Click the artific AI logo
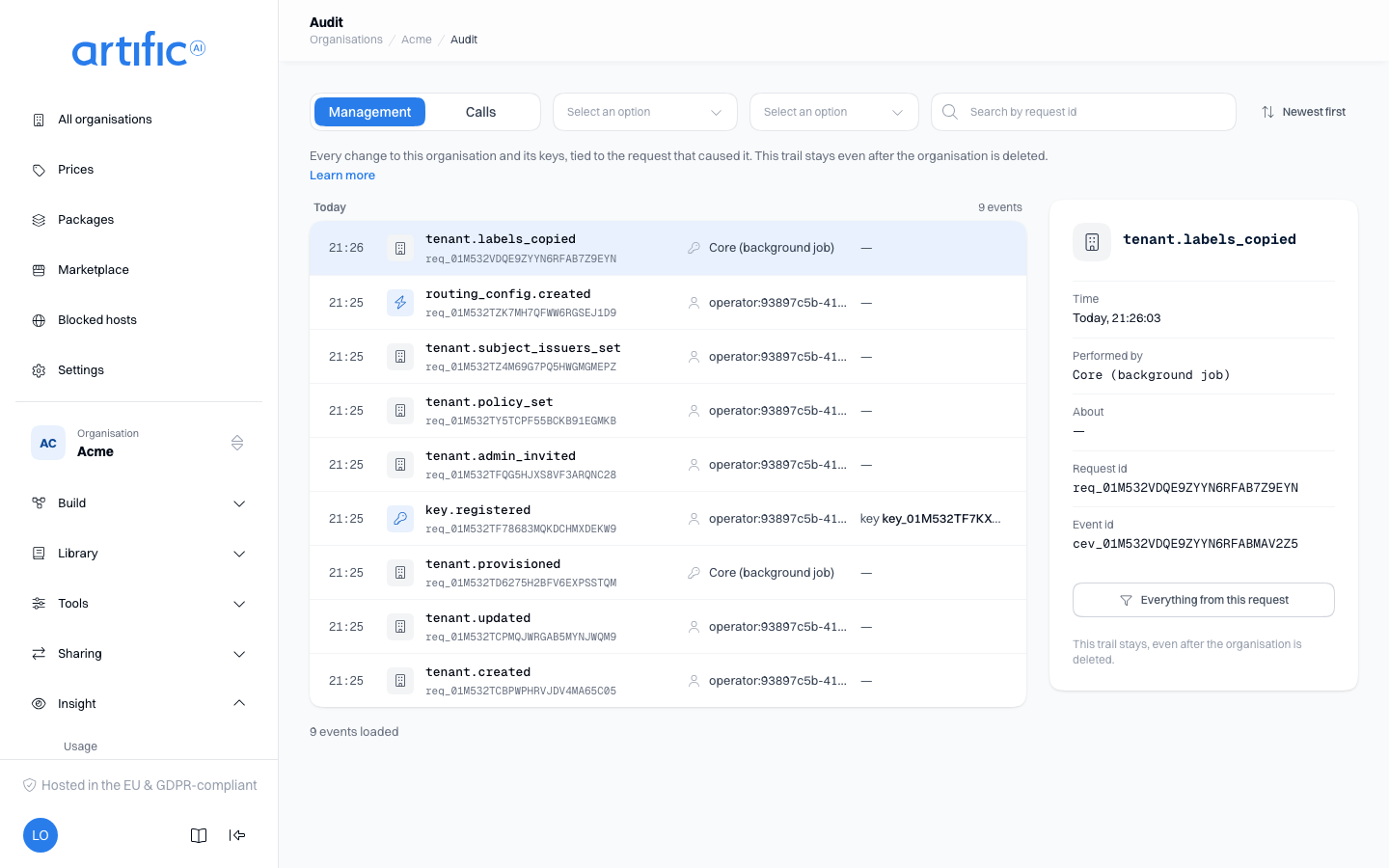 pyautogui.click(x=139, y=49)
